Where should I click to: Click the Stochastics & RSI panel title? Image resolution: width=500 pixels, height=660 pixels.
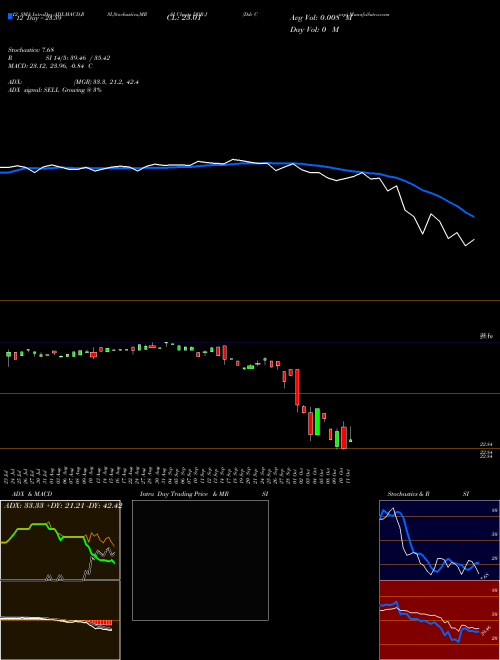coord(428,494)
